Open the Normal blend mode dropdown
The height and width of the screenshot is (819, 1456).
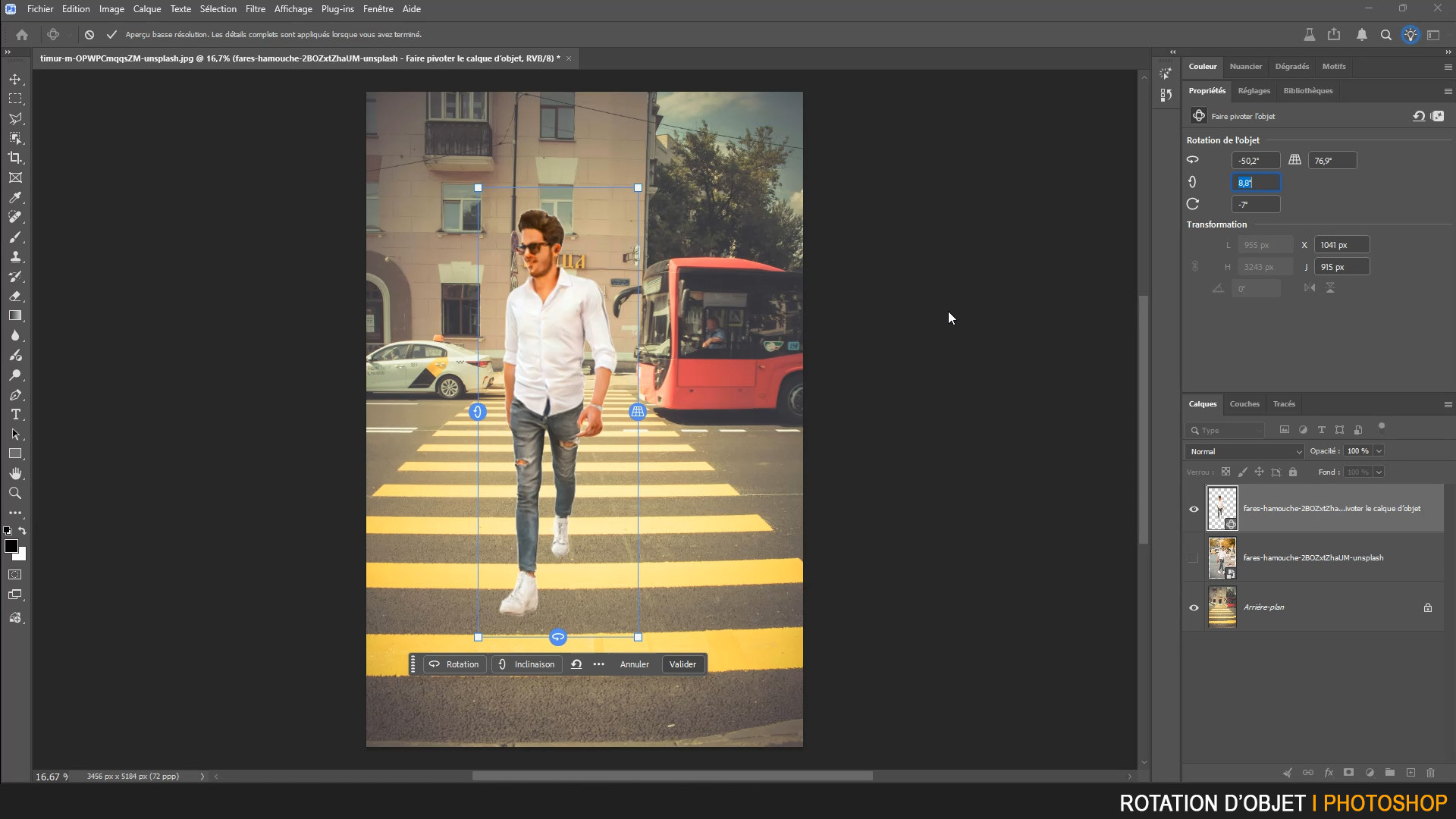[x=1244, y=451]
